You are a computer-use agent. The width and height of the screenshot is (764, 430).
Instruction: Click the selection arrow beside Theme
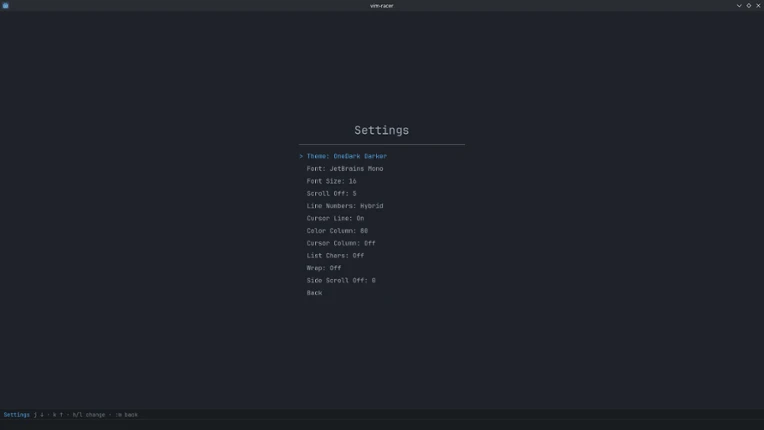tap(301, 156)
